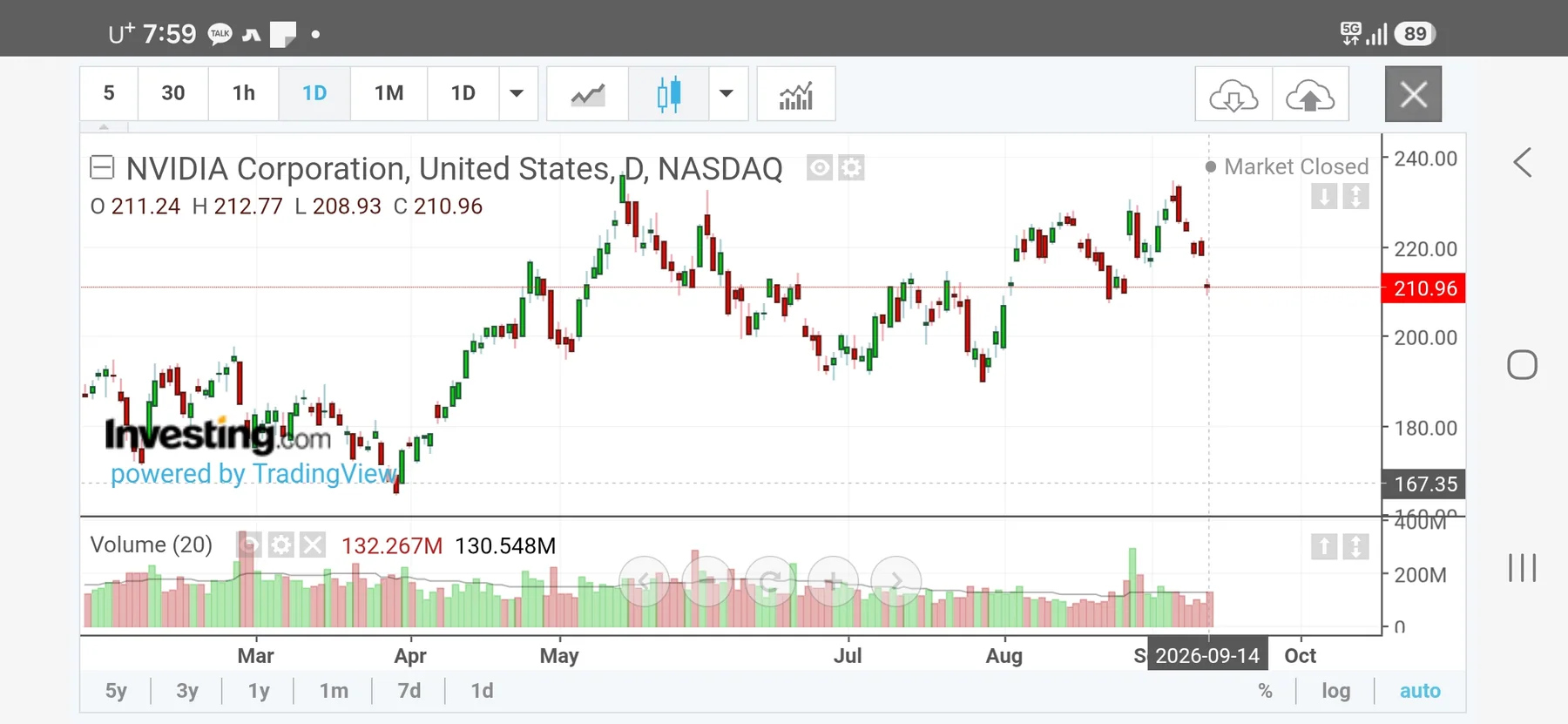Open Volume indicator settings gear

[x=280, y=545]
